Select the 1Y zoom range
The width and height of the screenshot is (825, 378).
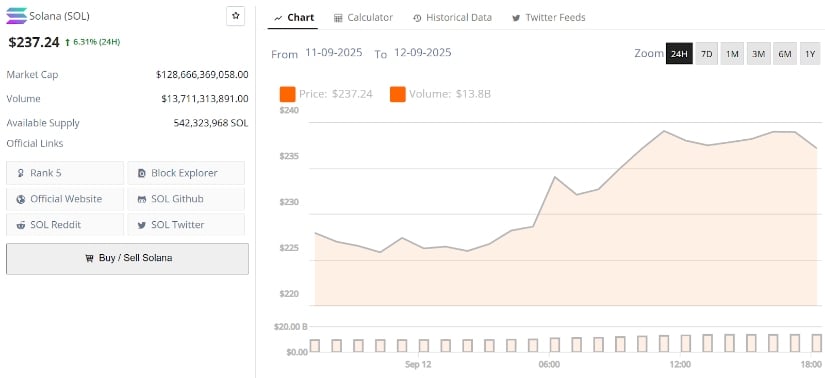(810, 54)
